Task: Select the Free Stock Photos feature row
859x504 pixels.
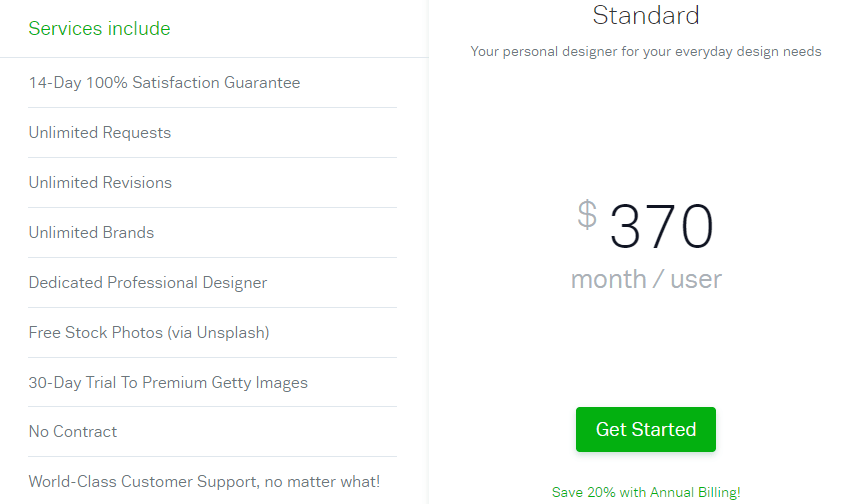Action: (149, 333)
